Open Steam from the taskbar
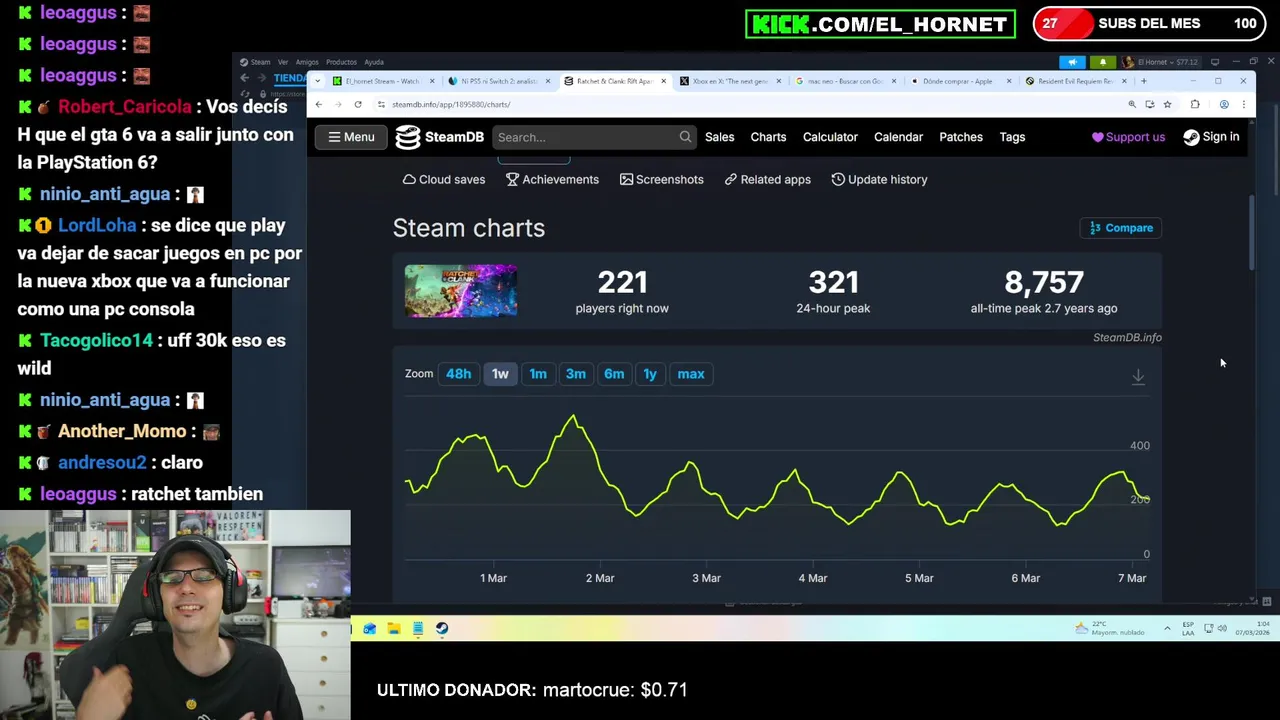Image resolution: width=1280 pixels, height=720 pixels. tap(442, 629)
